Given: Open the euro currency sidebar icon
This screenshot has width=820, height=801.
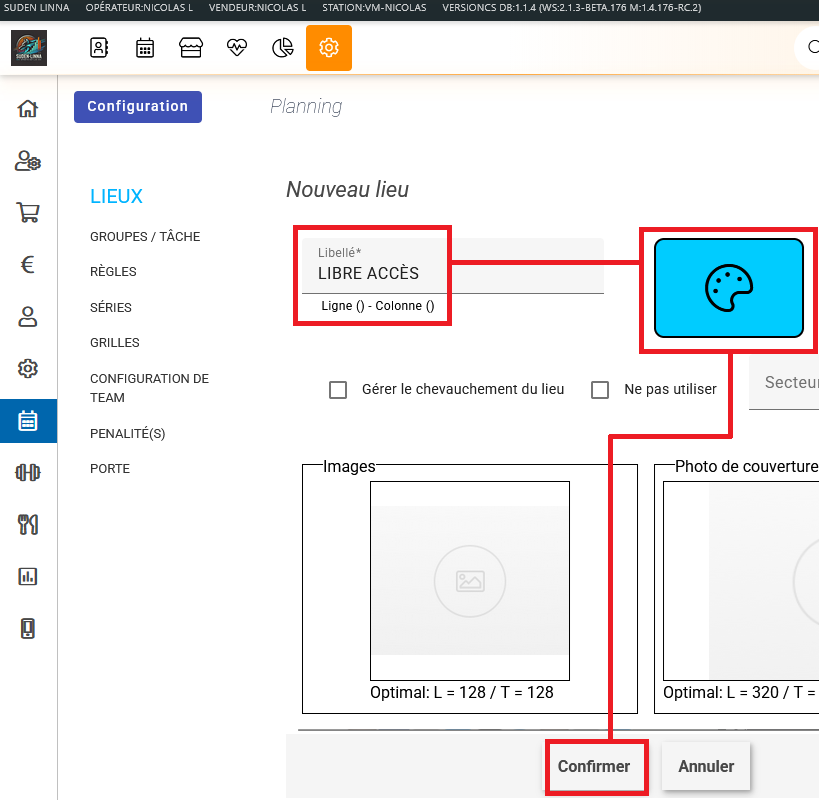Looking at the screenshot, I should tap(28, 265).
